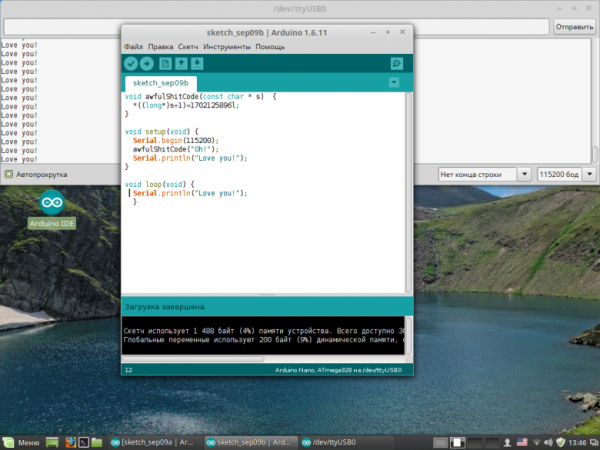Click the Save sketch down-arrow icon
Screen dimensions: 600x450
197,64
